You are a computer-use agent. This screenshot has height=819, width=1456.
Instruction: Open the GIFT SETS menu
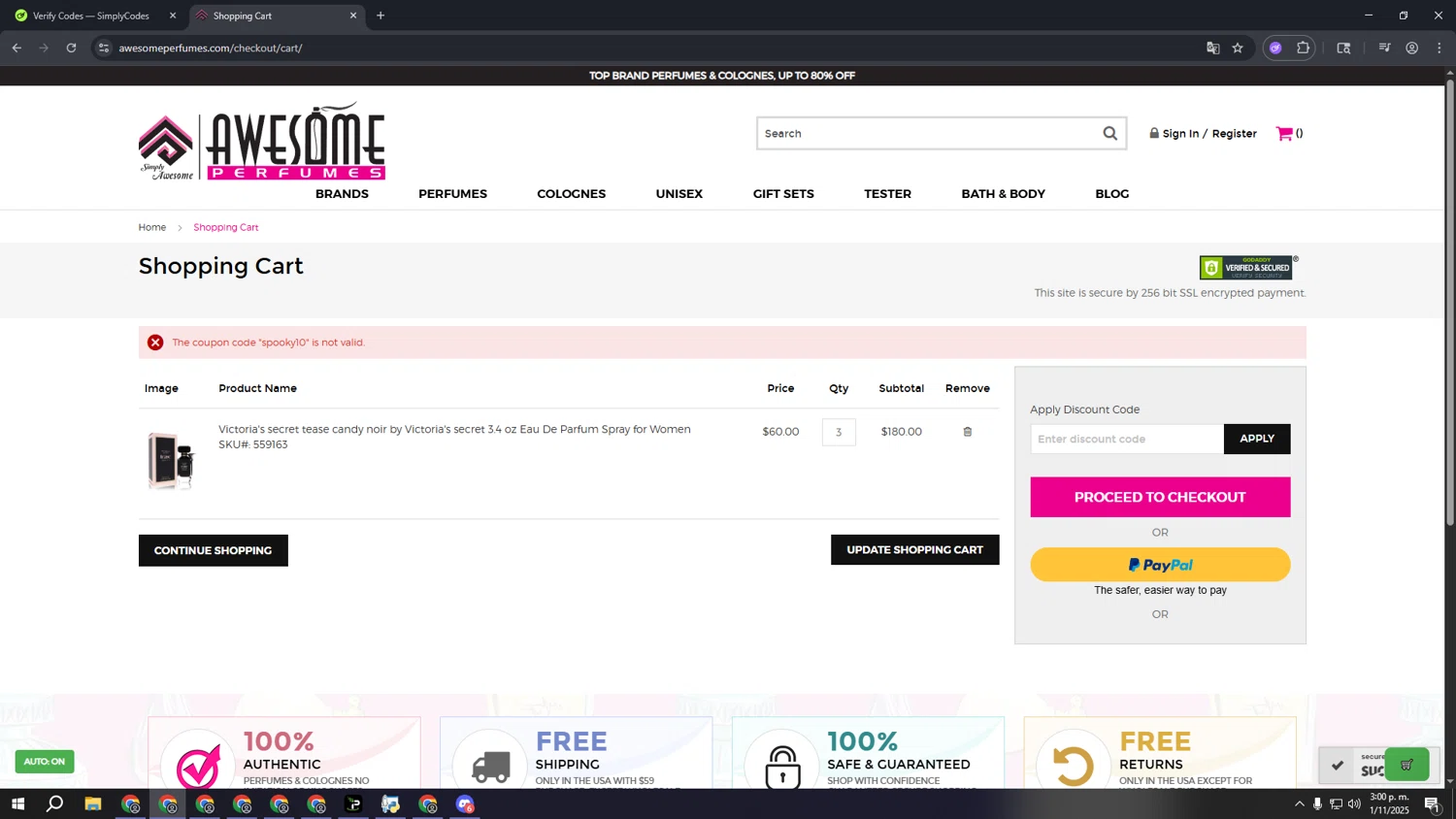(783, 194)
